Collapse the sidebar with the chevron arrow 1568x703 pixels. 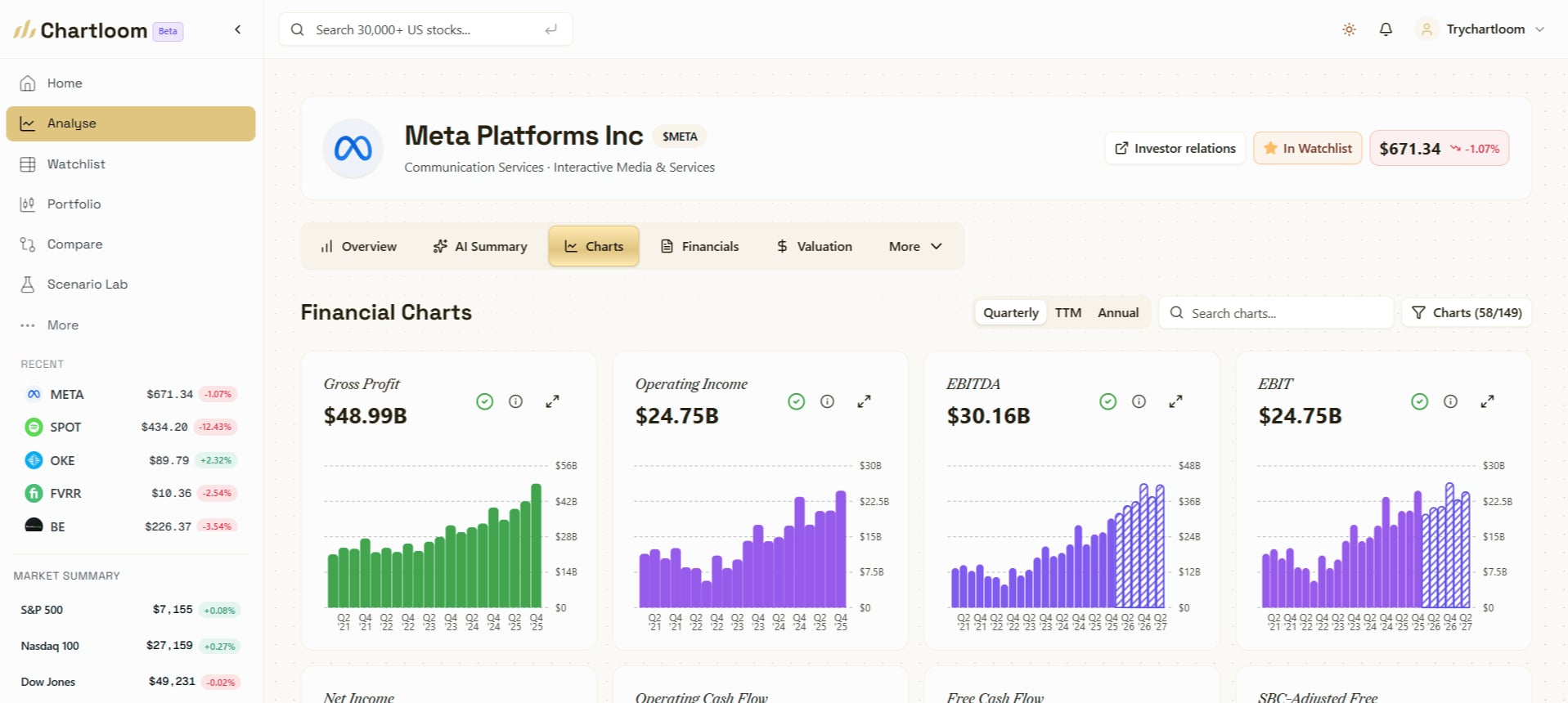(238, 29)
